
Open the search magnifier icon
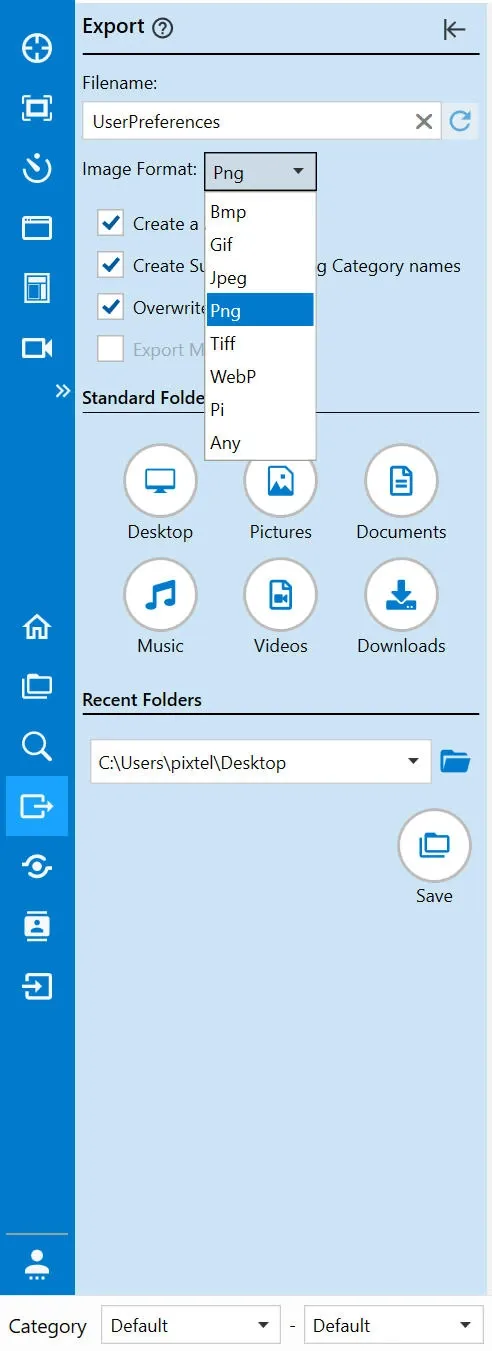37,746
